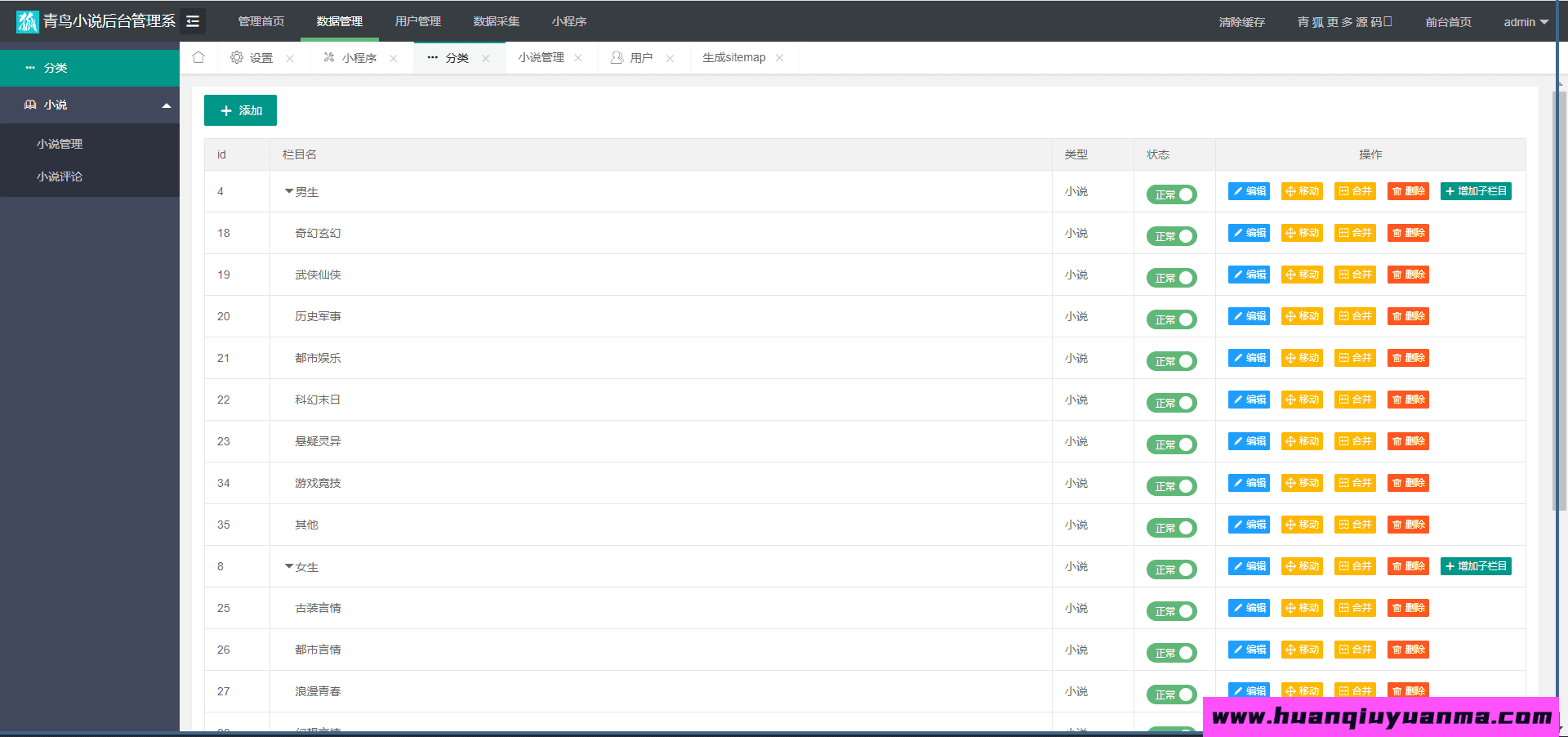
Task: Click 编辑 for the 都市娱乐 row
Action: click(x=1249, y=358)
